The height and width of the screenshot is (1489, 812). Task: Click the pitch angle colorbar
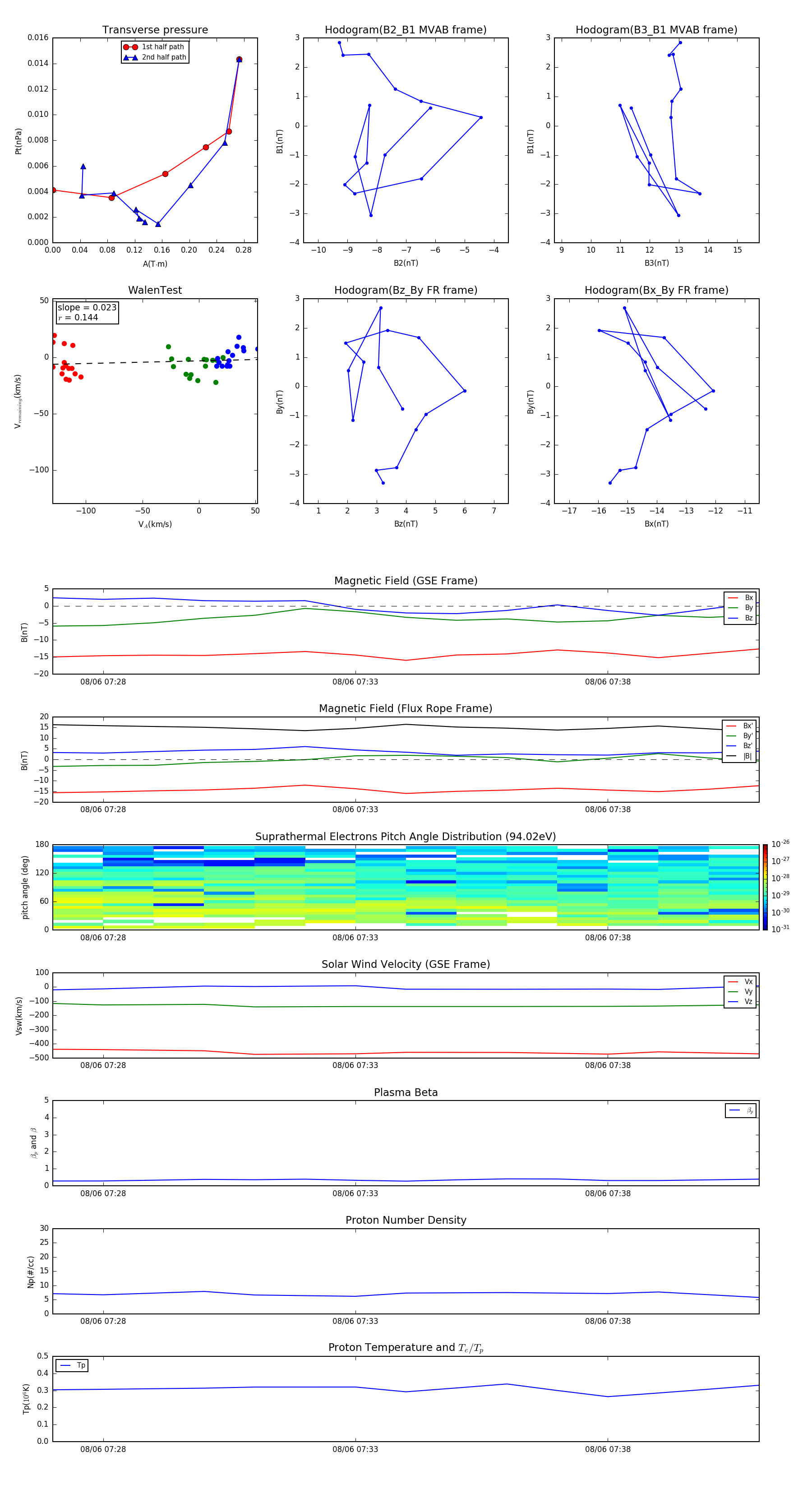(765, 887)
